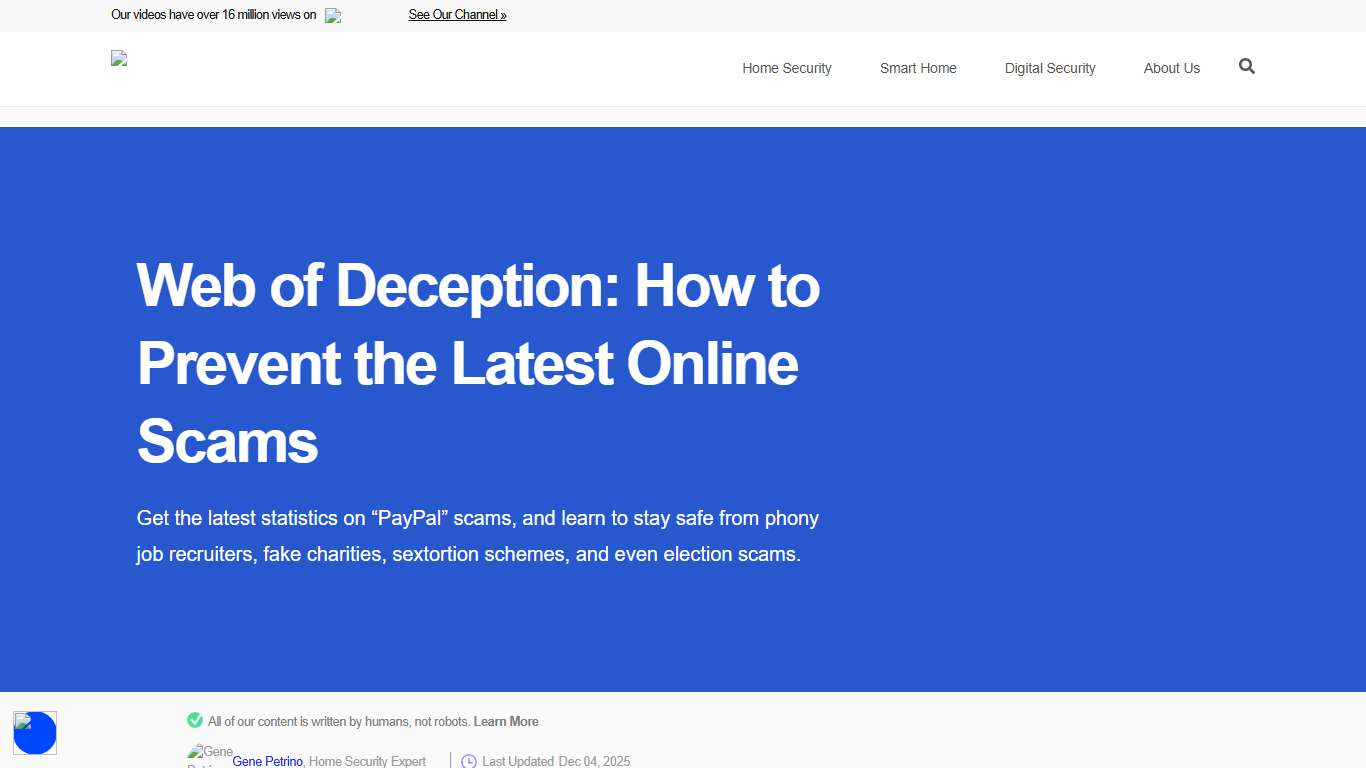Click the site logo in the header

coord(119,58)
